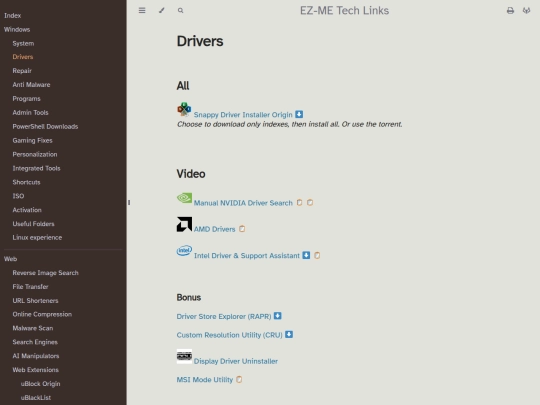The width and height of the screenshot is (540, 405).
Task: Open Repair page in the sidebar
Action: [x=22, y=71]
